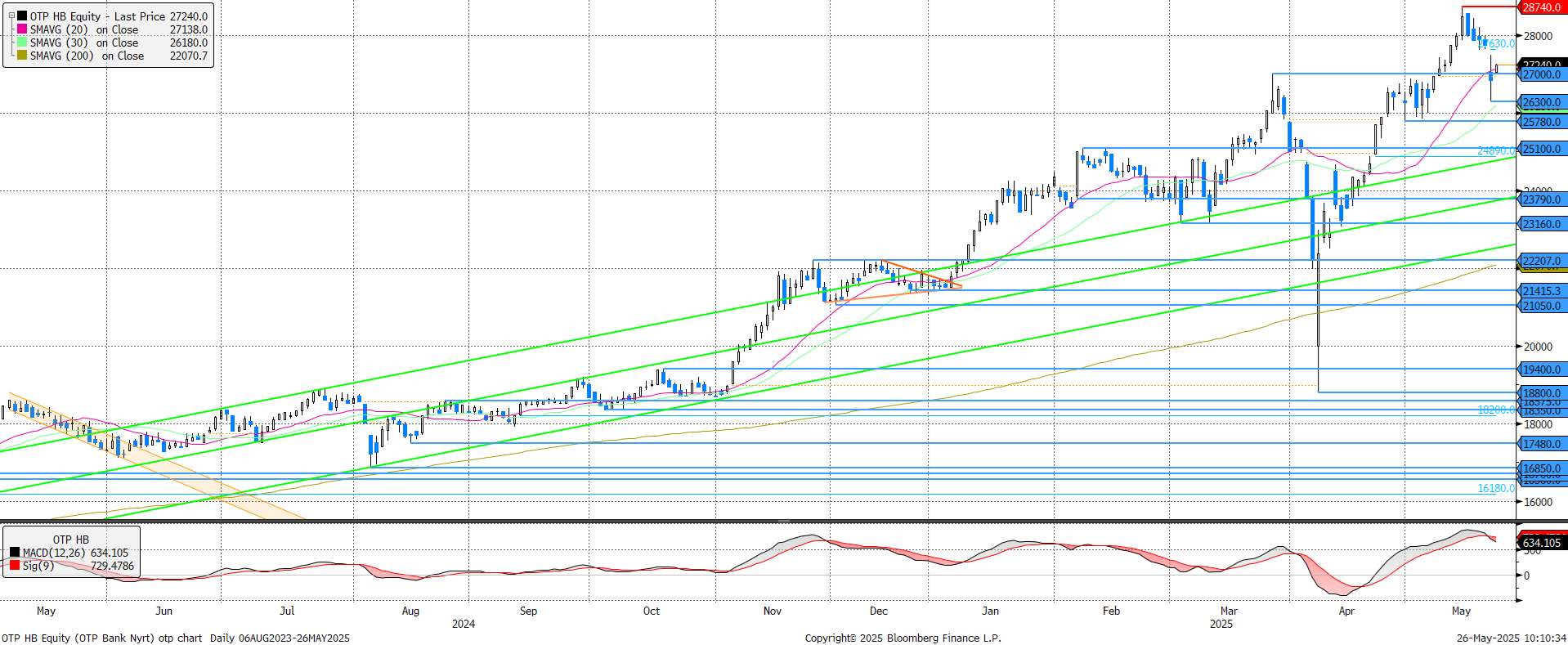Click the Apr month label
The width and height of the screenshot is (1568, 645).
(1346, 611)
